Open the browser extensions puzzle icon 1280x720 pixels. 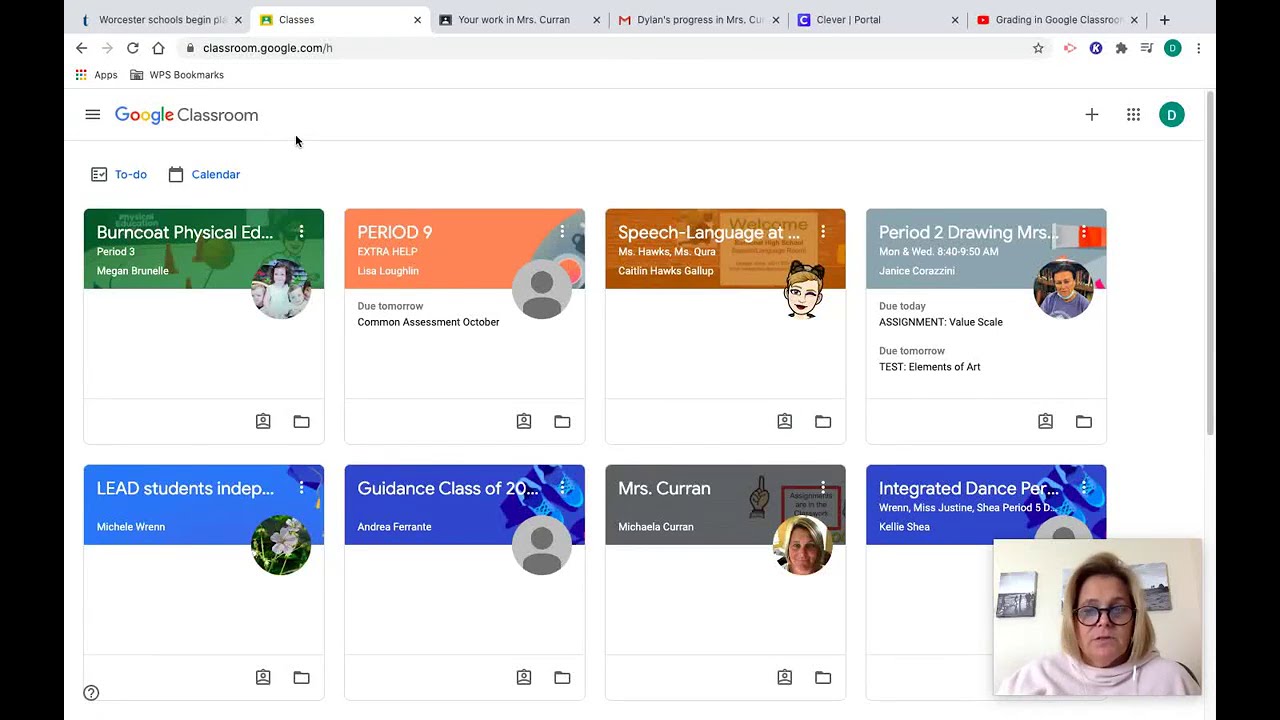pos(1121,48)
